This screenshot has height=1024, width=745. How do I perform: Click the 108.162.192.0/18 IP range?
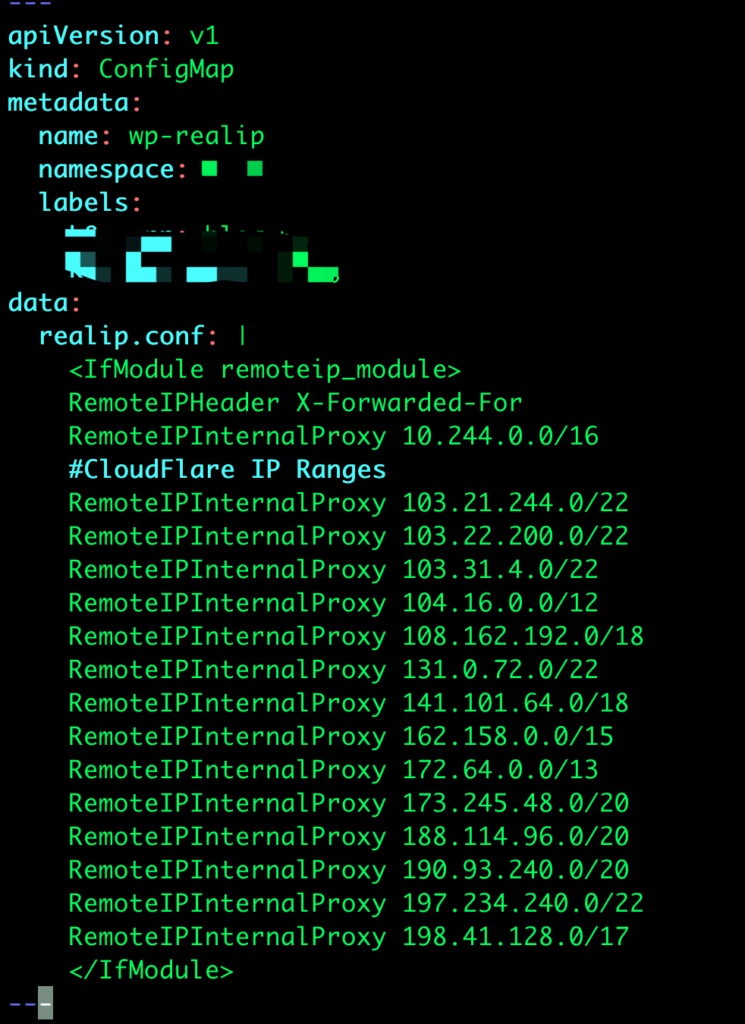pos(523,636)
